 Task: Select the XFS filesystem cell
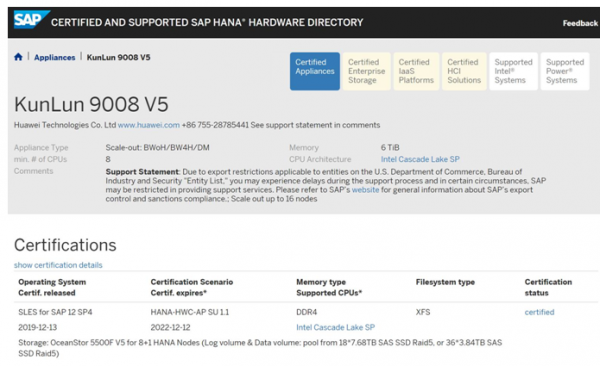click(x=423, y=312)
